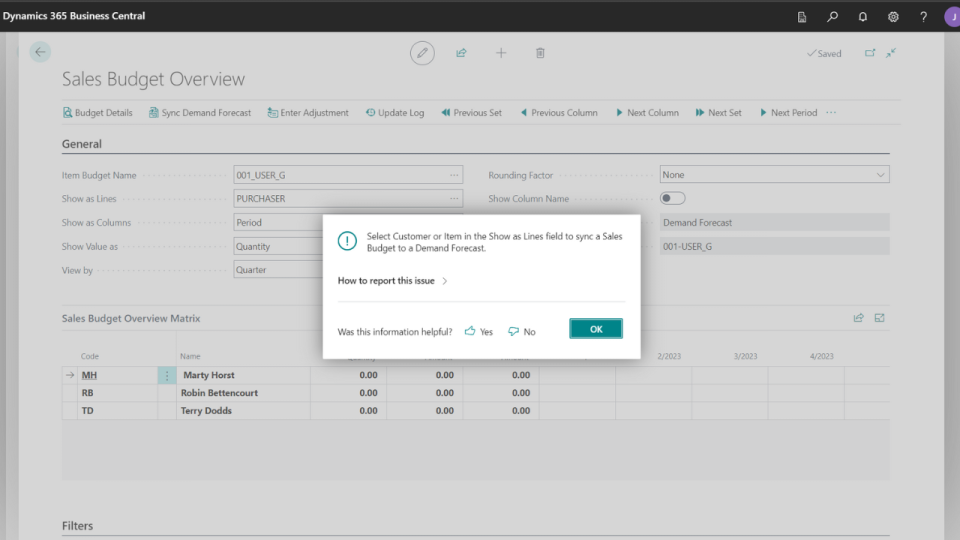The image size is (960, 540).
Task: Open Item Budget Name lookup ellipsis
Action: [x=454, y=175]
